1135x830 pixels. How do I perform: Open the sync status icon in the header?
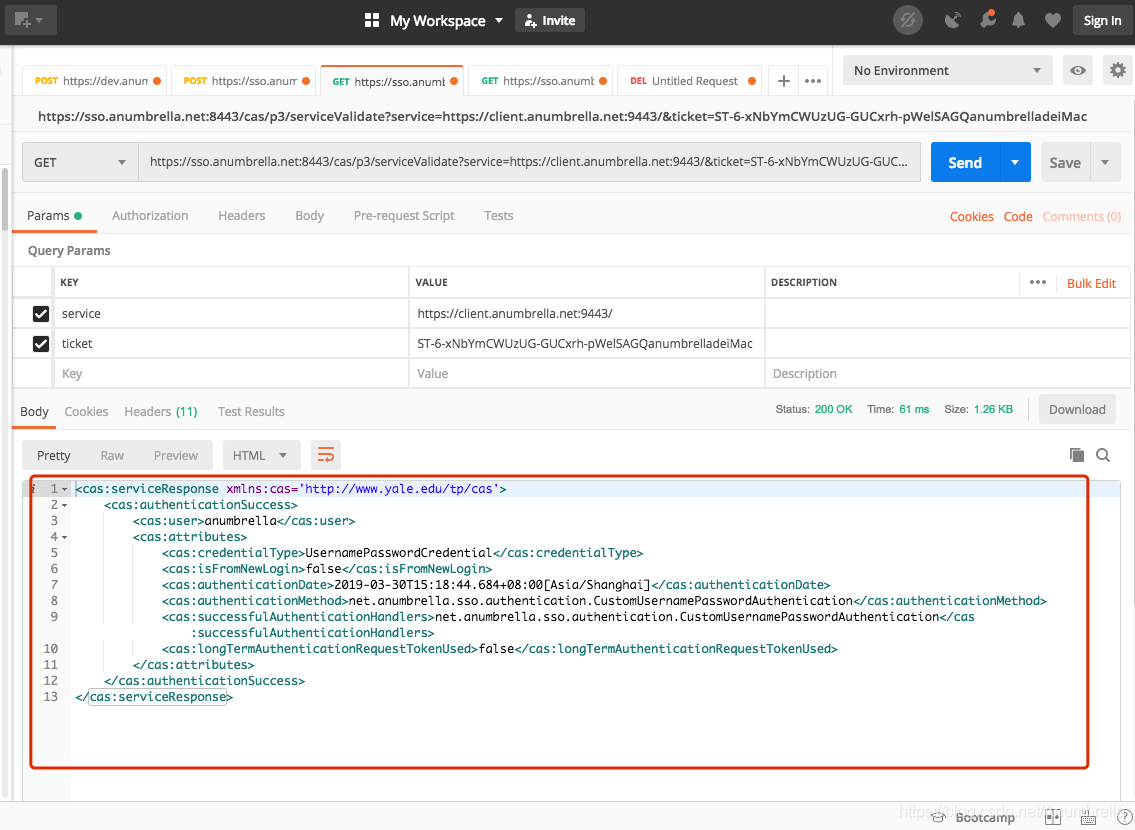pyautogui.click(x=908, y=20)
